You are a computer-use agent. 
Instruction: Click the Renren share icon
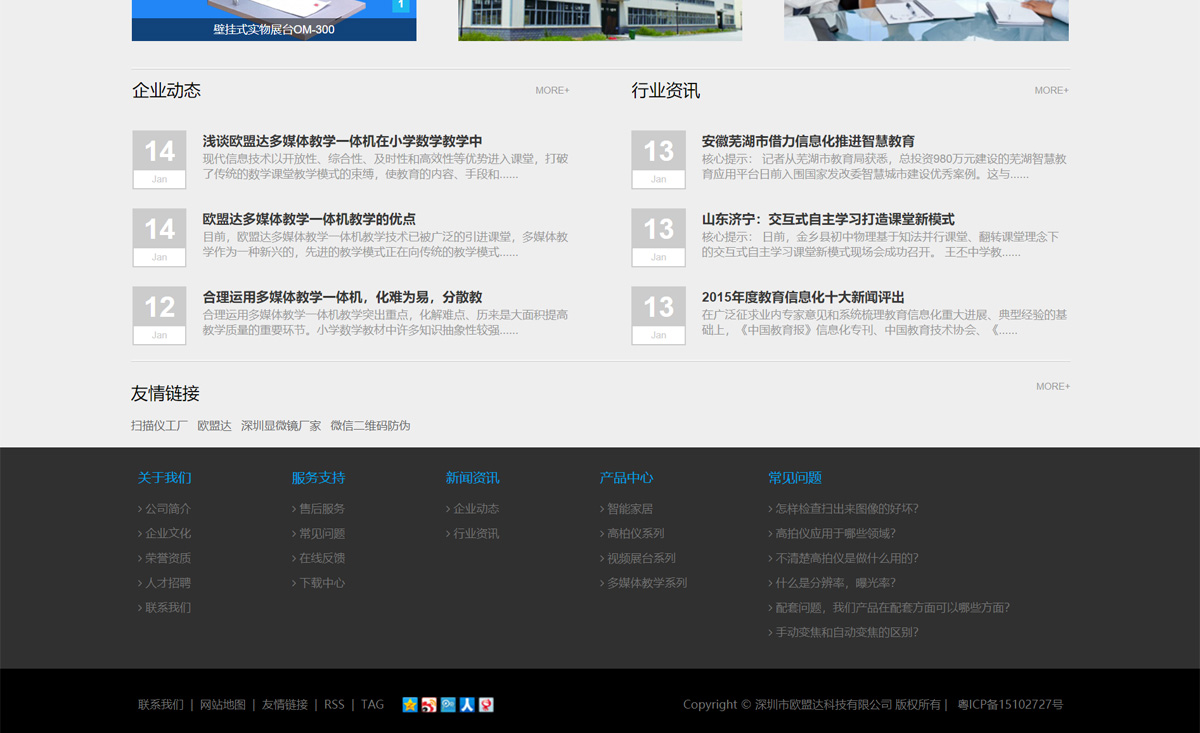pyautogui.click(x=466, y=704)
